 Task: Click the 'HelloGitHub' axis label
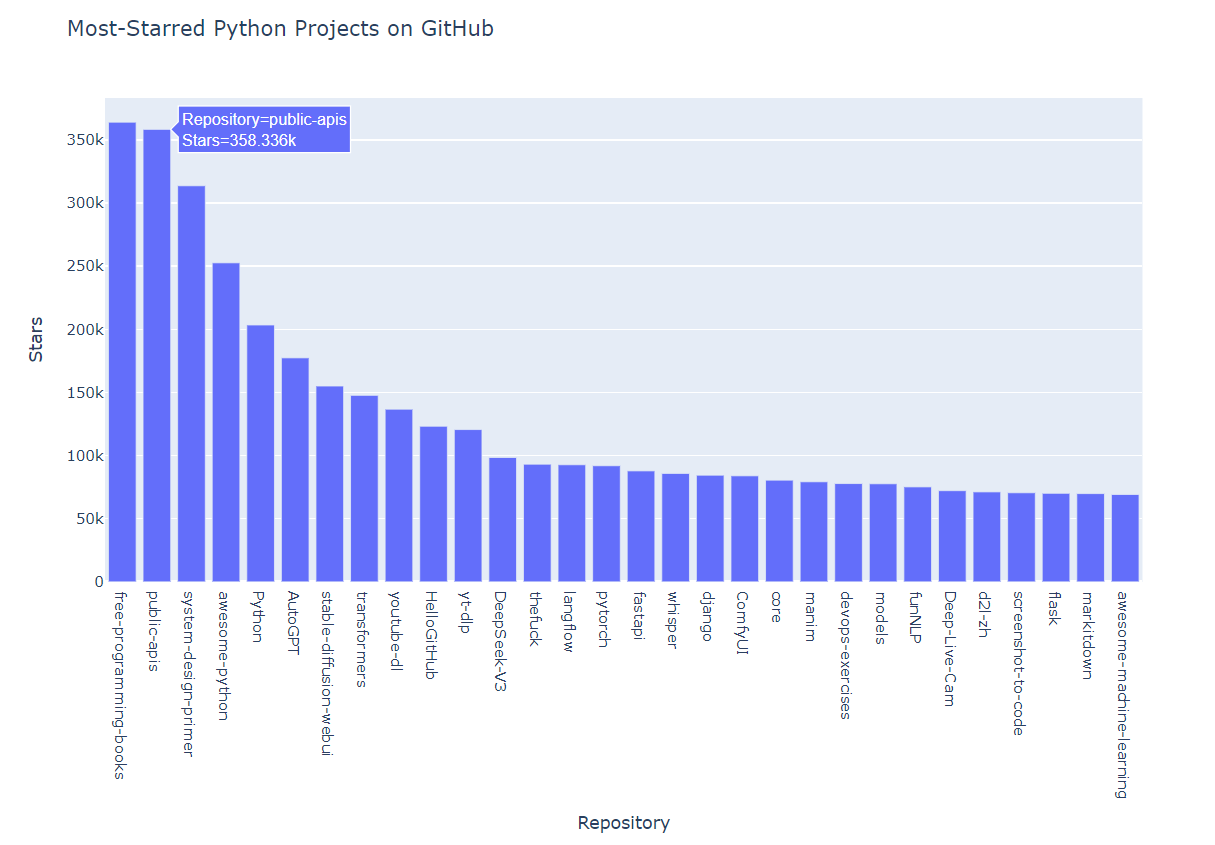pyautogui.click(x=430, y=636)
